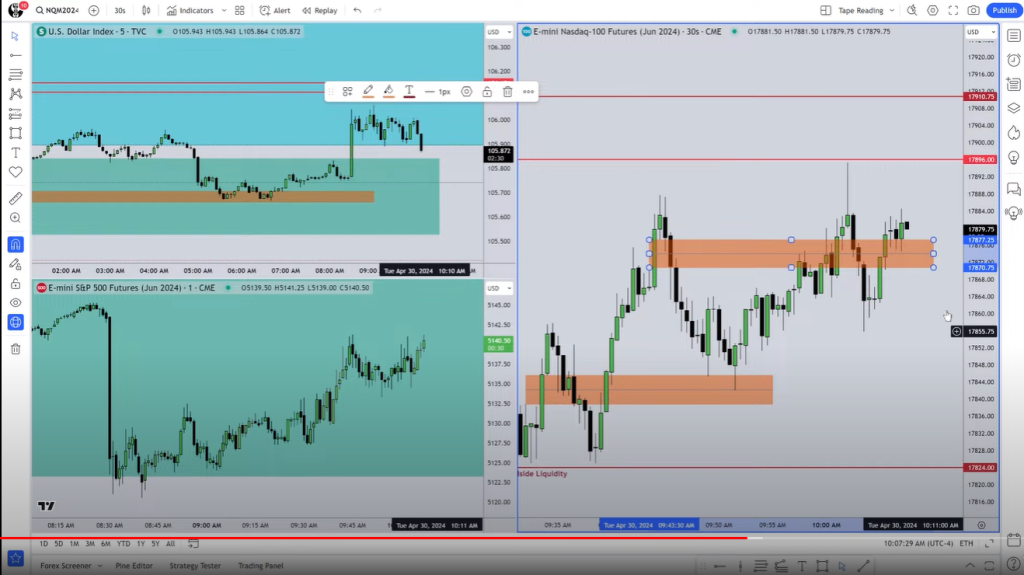Open the Indicators dialog

point(190,10)
